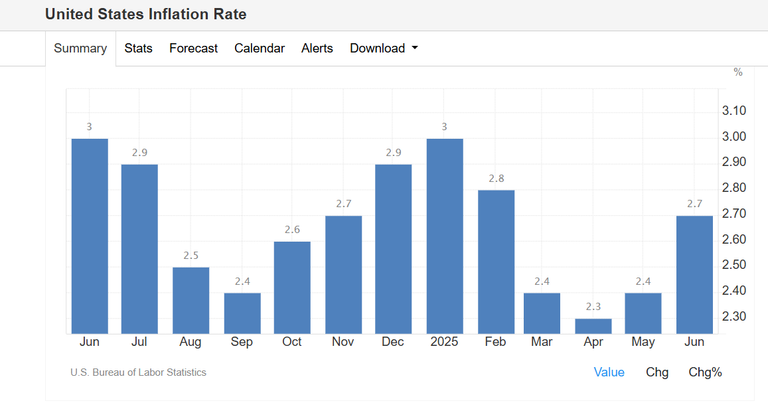Click the 3.00 y-axis label
The width and height of the screenshot is (768, 409).
(x=734, y=136)
